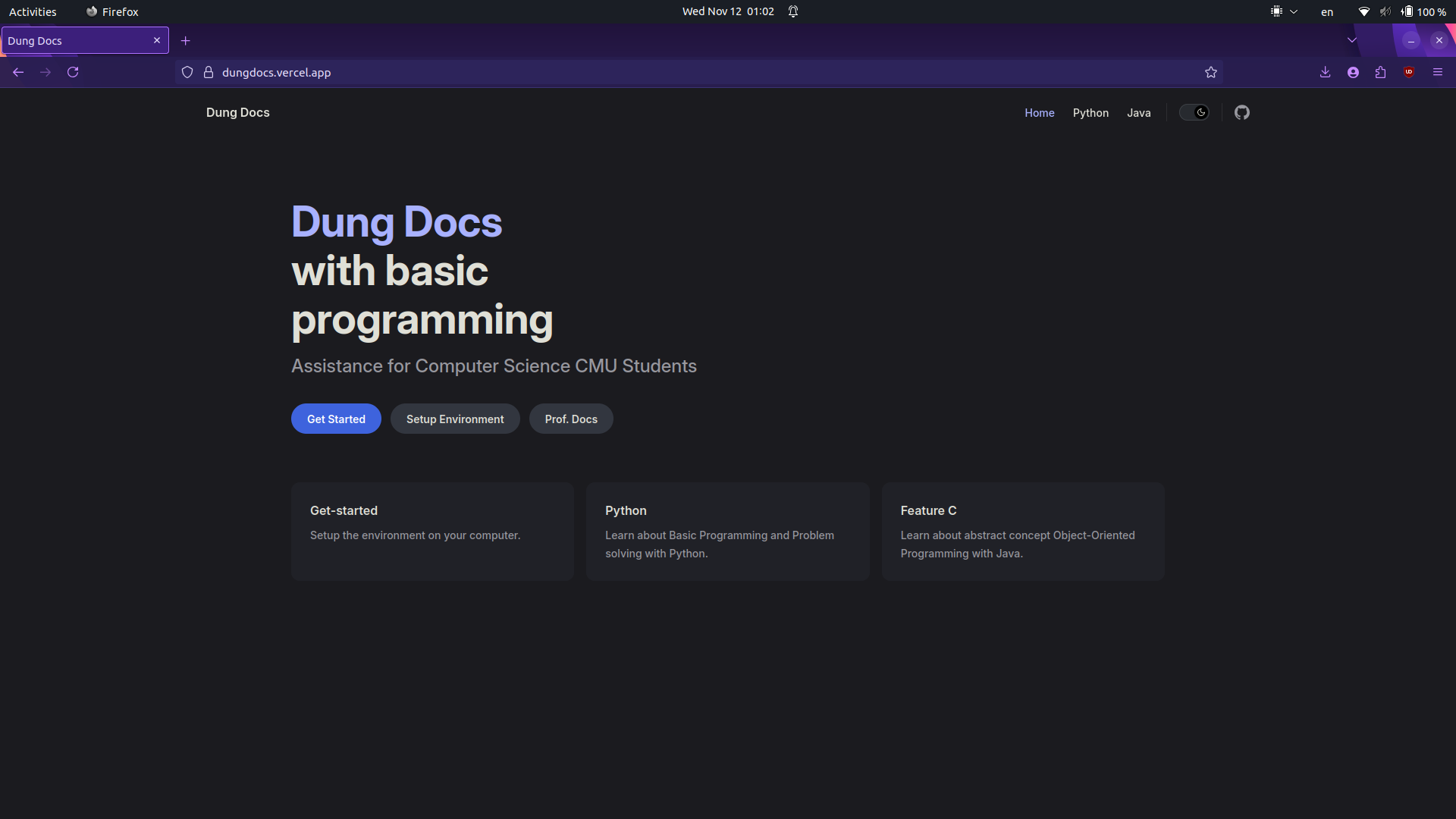Click the Setup Environment button
Viewport: 1456px width, 819px height.
[455, 419]
